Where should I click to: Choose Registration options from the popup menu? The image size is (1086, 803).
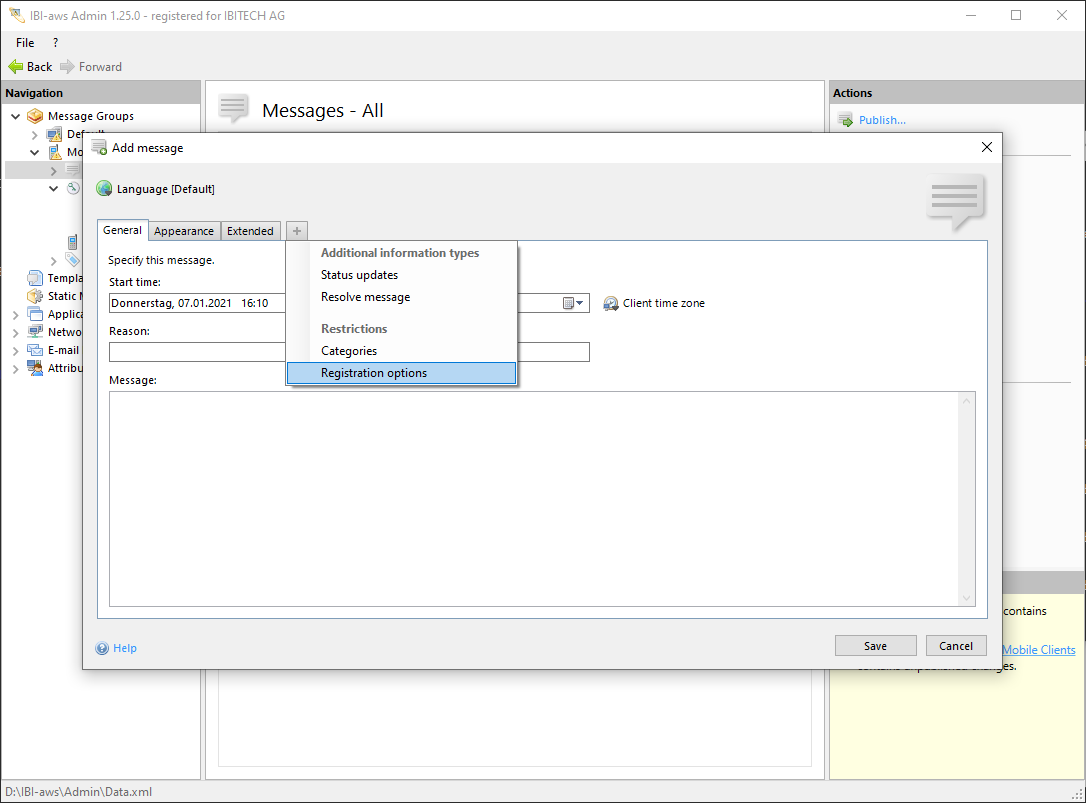click(x=374, y=373)
